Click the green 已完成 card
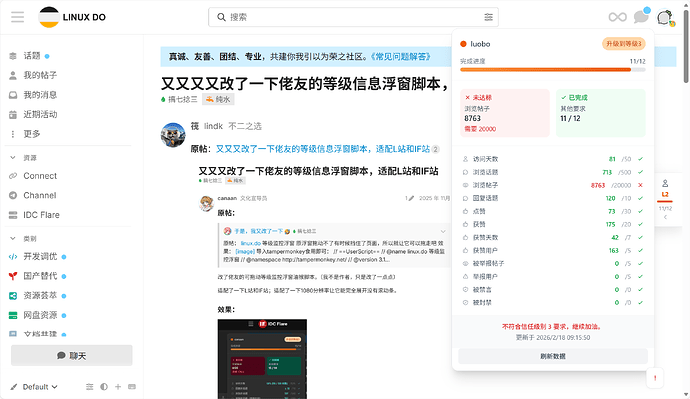Viewport: 690px width, 399px height. 601,113
